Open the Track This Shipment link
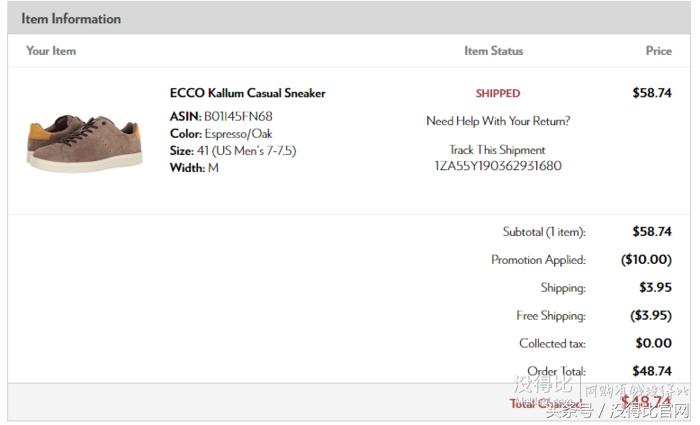Screen dimensions: 700x425 click(x=497, y=150)
